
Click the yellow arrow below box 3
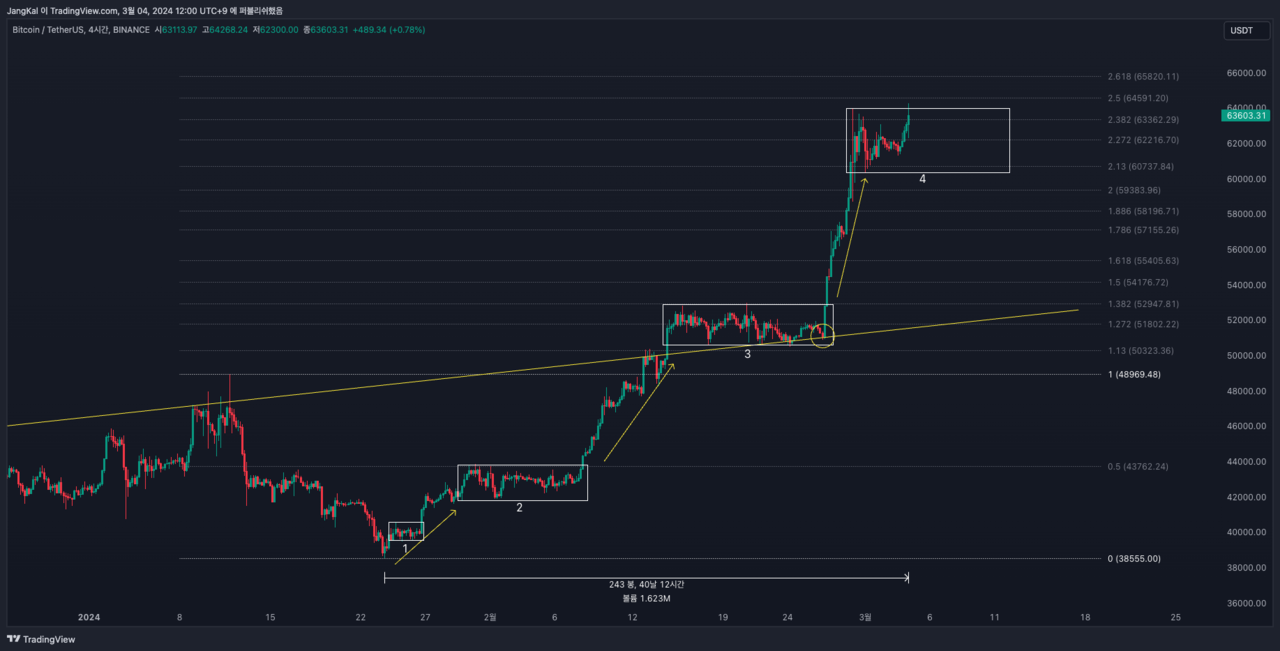(x=639, y=411)
